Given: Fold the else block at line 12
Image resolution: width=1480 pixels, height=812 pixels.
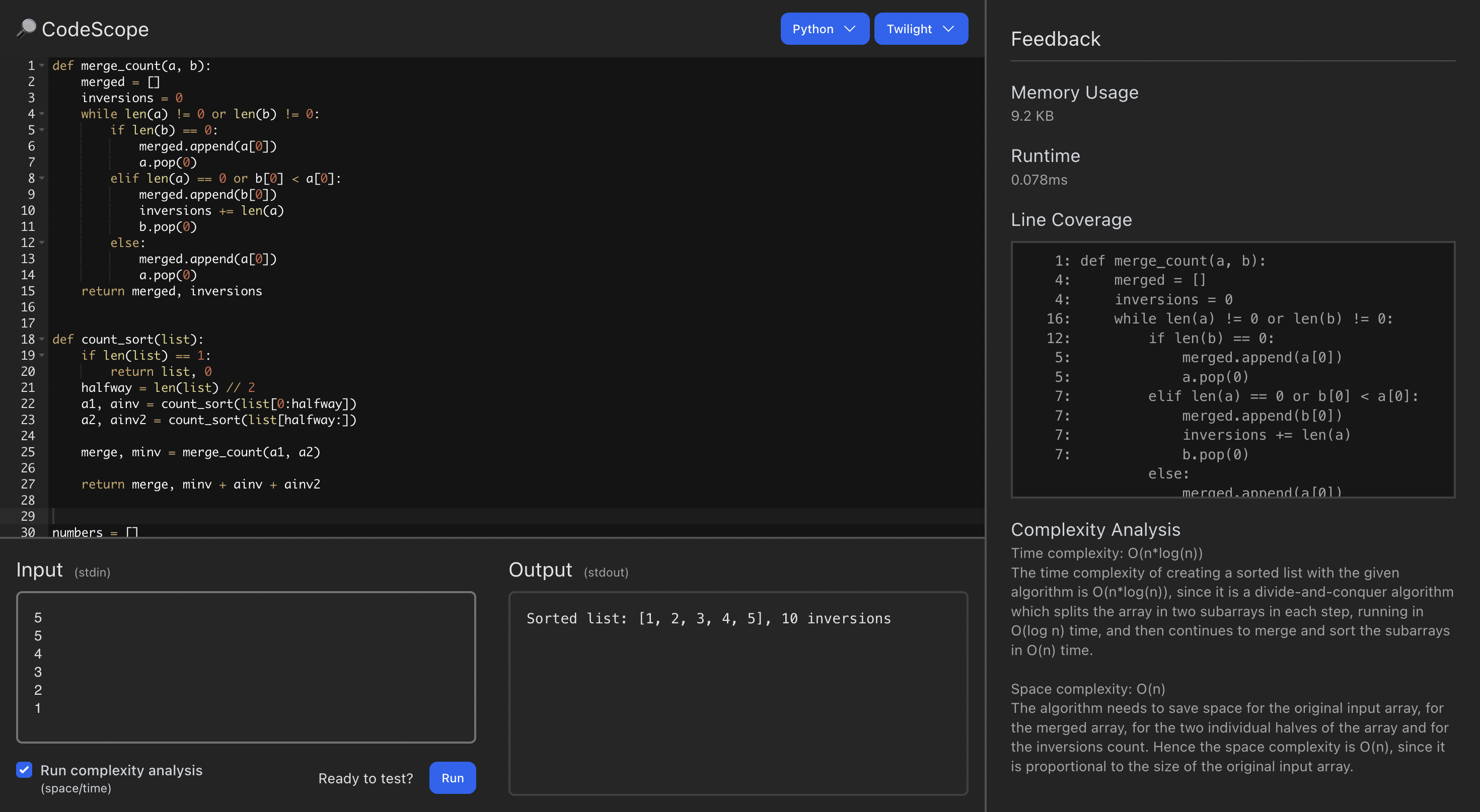Looking at the screenshot, I should click(42, 242).
